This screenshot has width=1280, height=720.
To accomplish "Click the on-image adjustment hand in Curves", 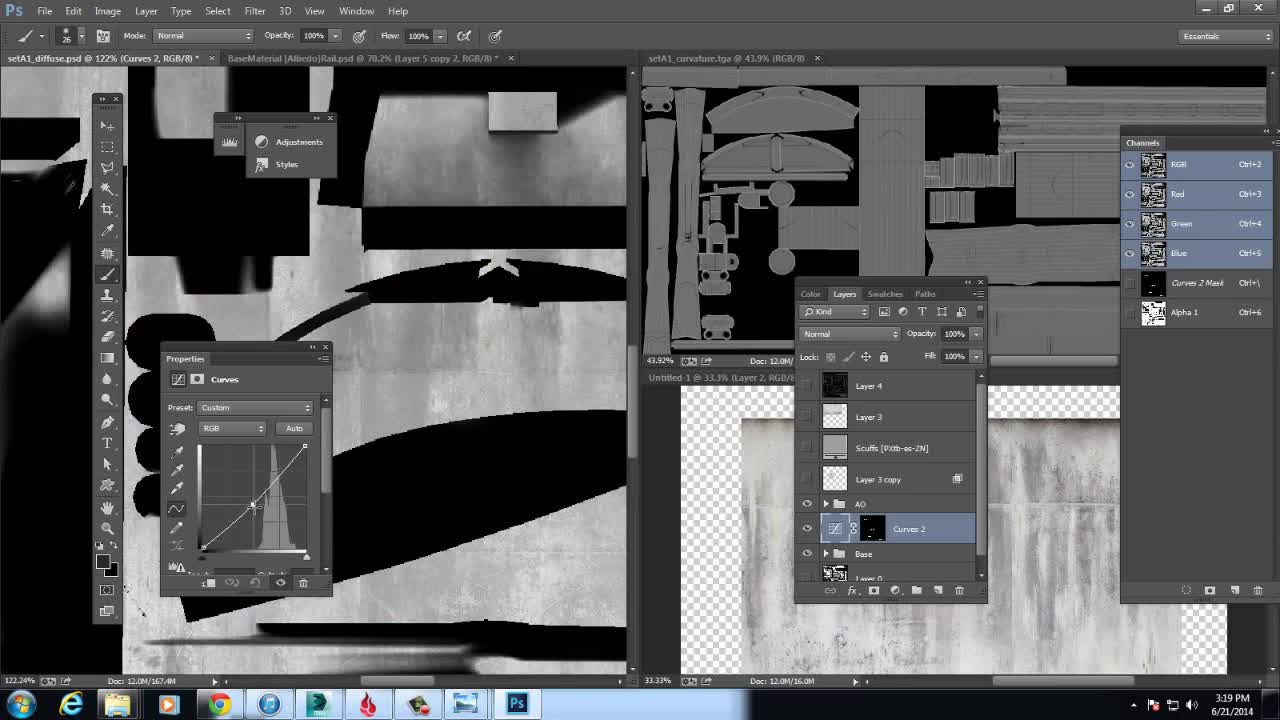I will [x=177, y=429].
